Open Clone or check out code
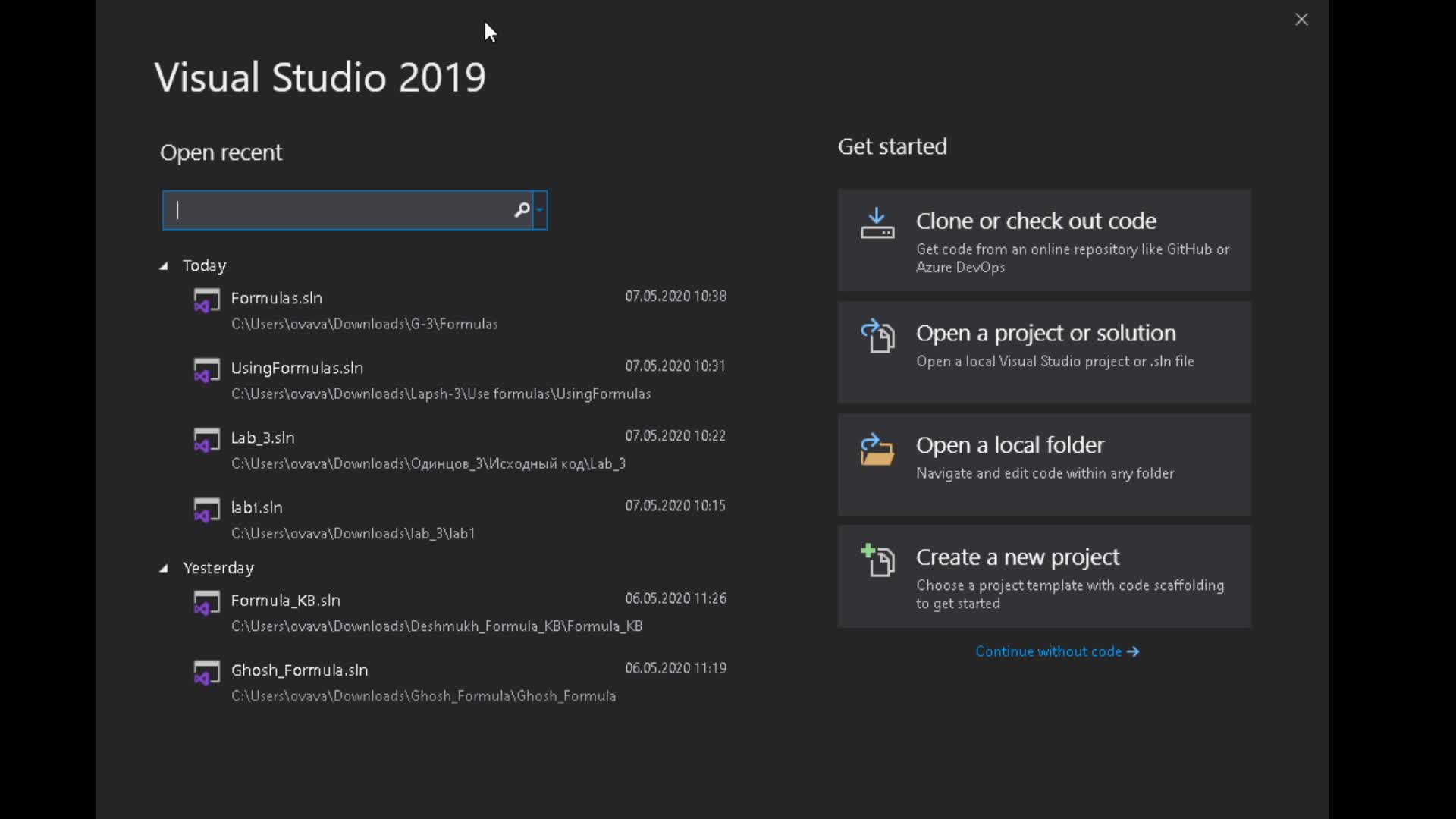The image size is (1456, 819). (x=1044, y=240)
